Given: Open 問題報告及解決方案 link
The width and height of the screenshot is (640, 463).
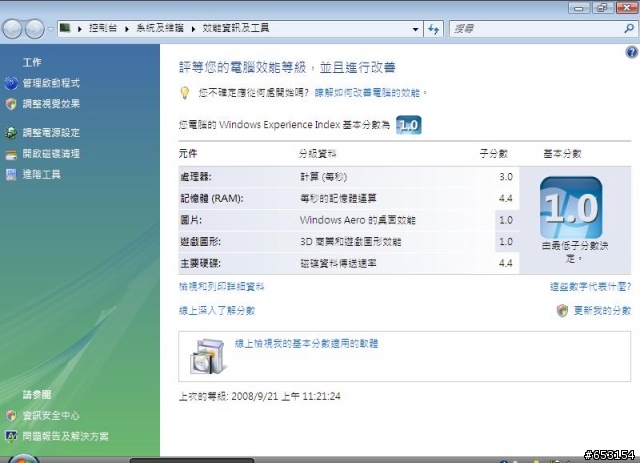Looking at the screenshot, I should tap(66, 436).
